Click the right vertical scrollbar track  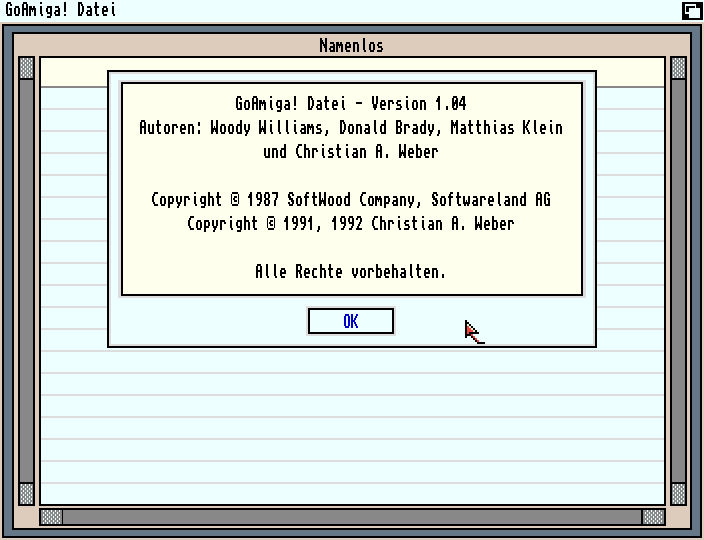[x=678, y=281]
